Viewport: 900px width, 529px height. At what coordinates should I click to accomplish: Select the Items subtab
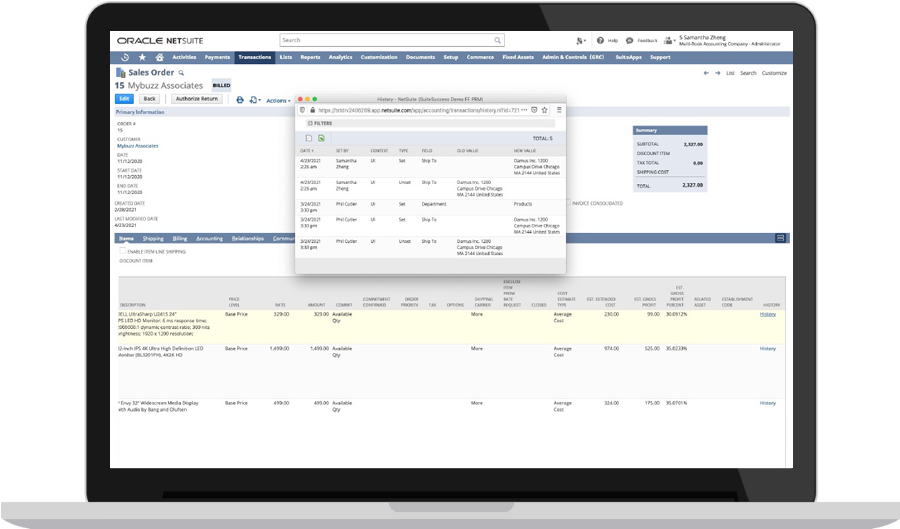point(126,239)
